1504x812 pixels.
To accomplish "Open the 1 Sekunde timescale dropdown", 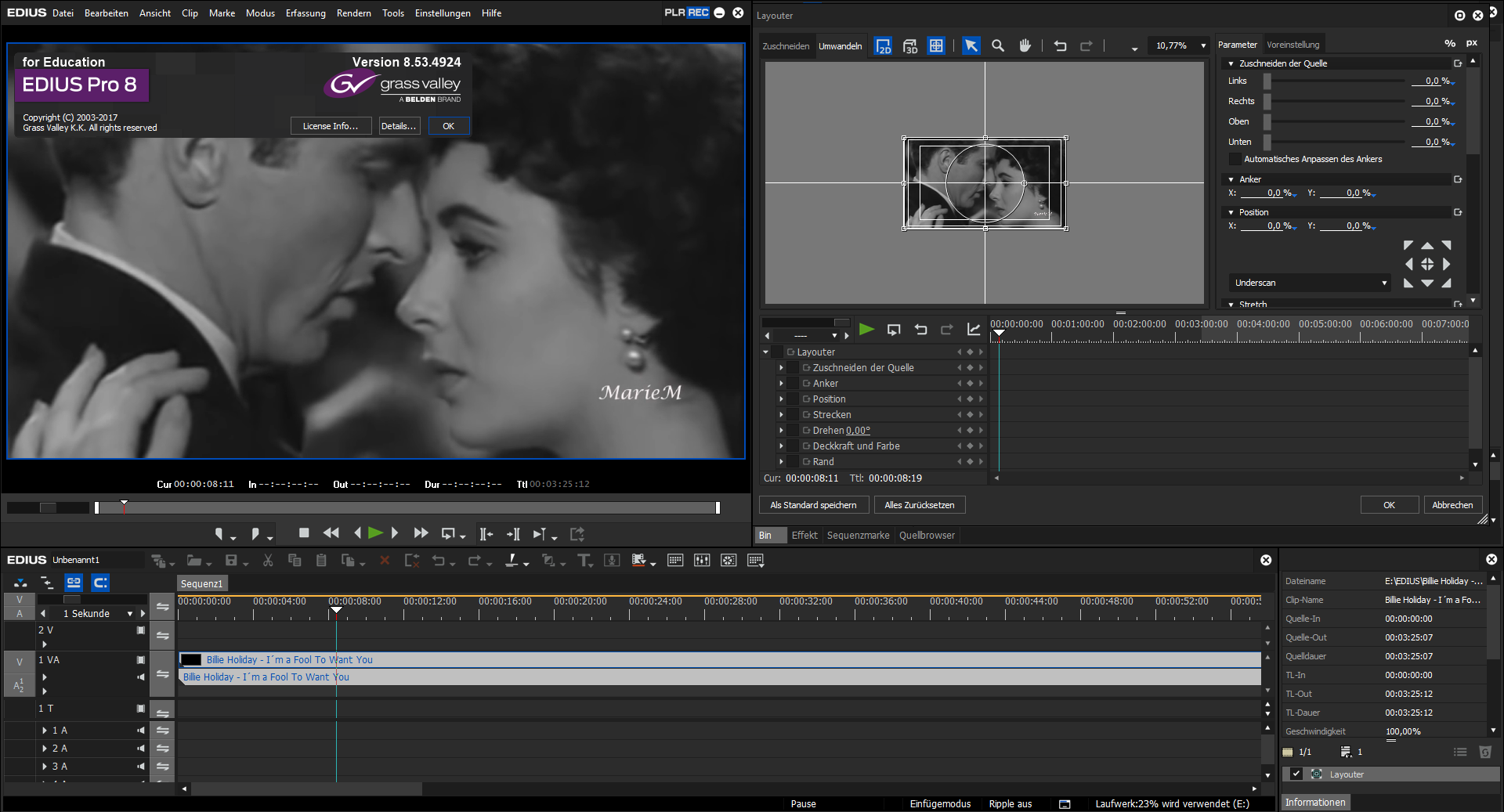I will point(130,614).
